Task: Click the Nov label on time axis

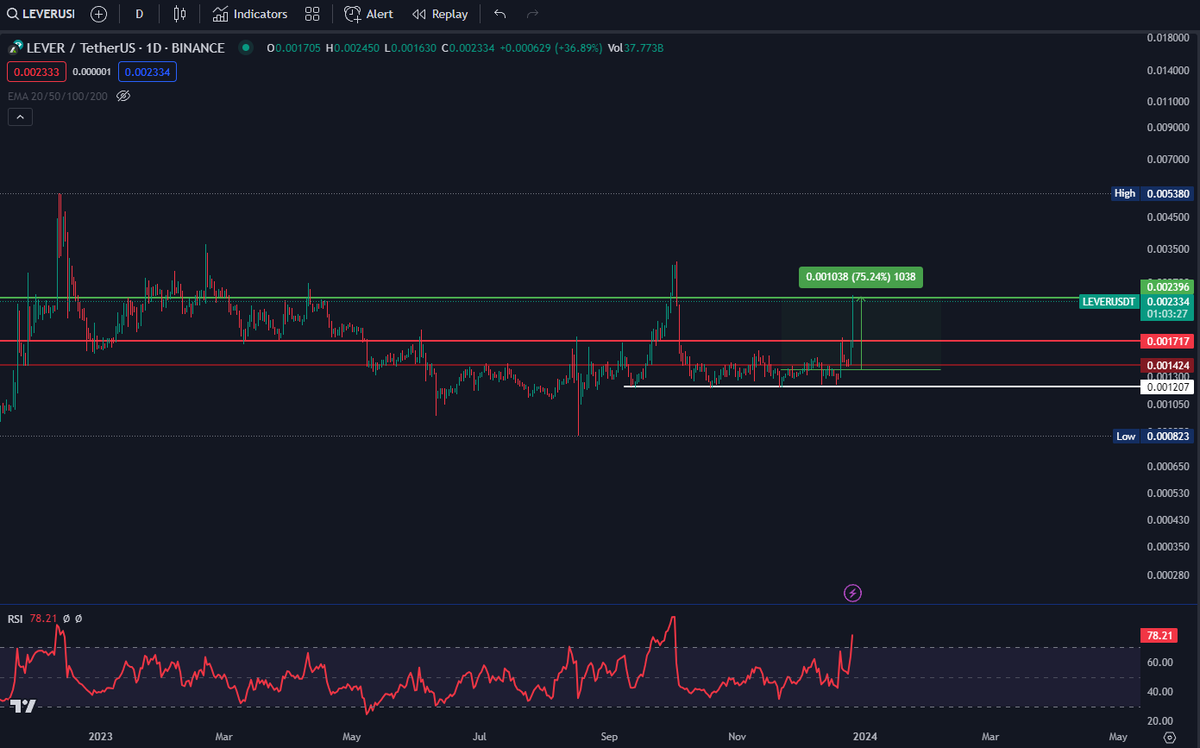Action: [738, 737]
